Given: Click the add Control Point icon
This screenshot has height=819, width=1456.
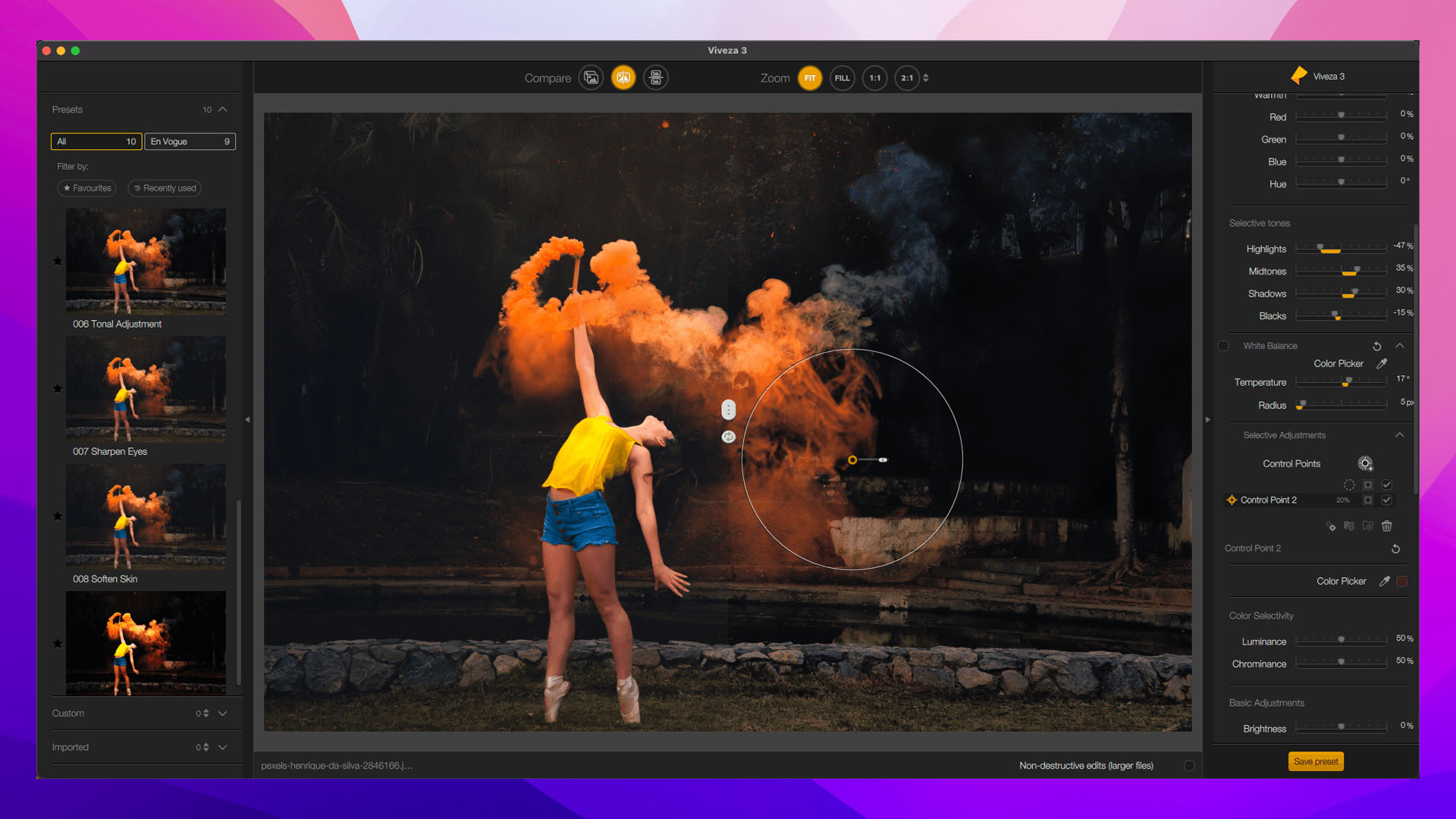Looking at the screenshot, I should click(x=1365, y=463).
